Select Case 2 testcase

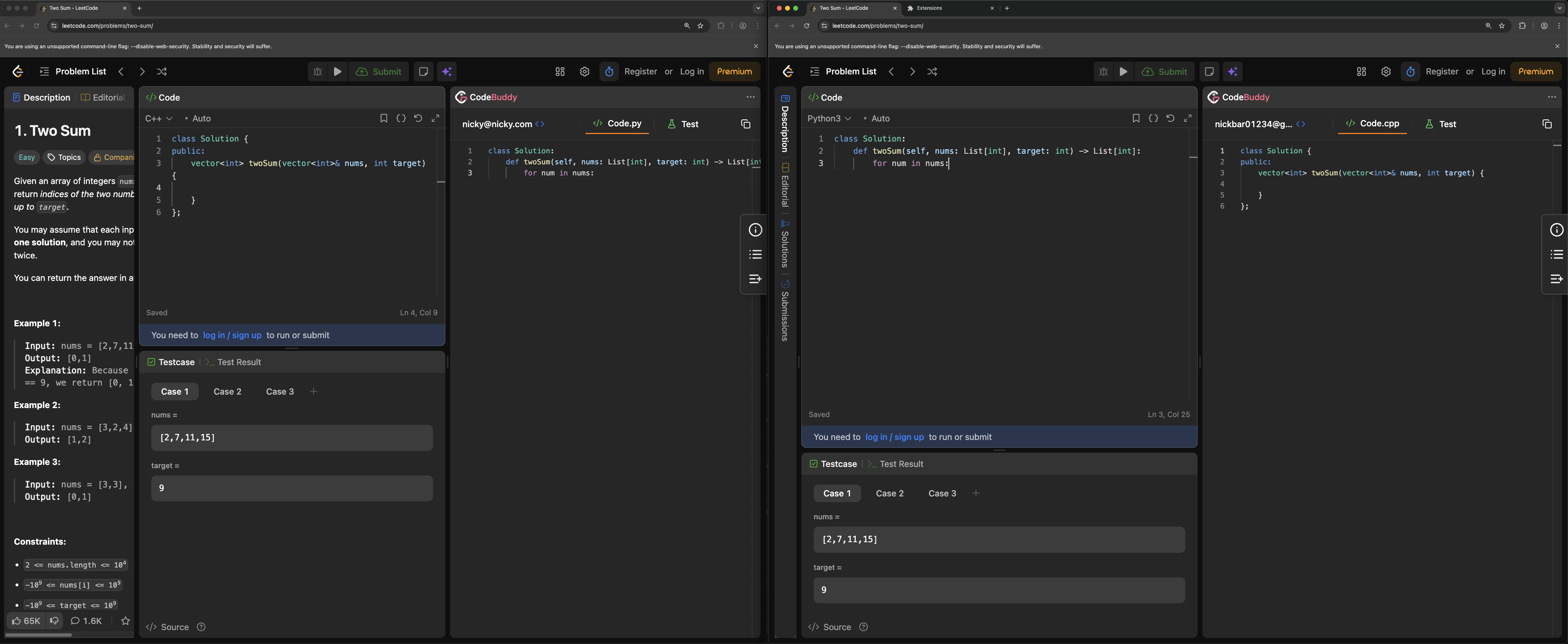tap(227, 391)
